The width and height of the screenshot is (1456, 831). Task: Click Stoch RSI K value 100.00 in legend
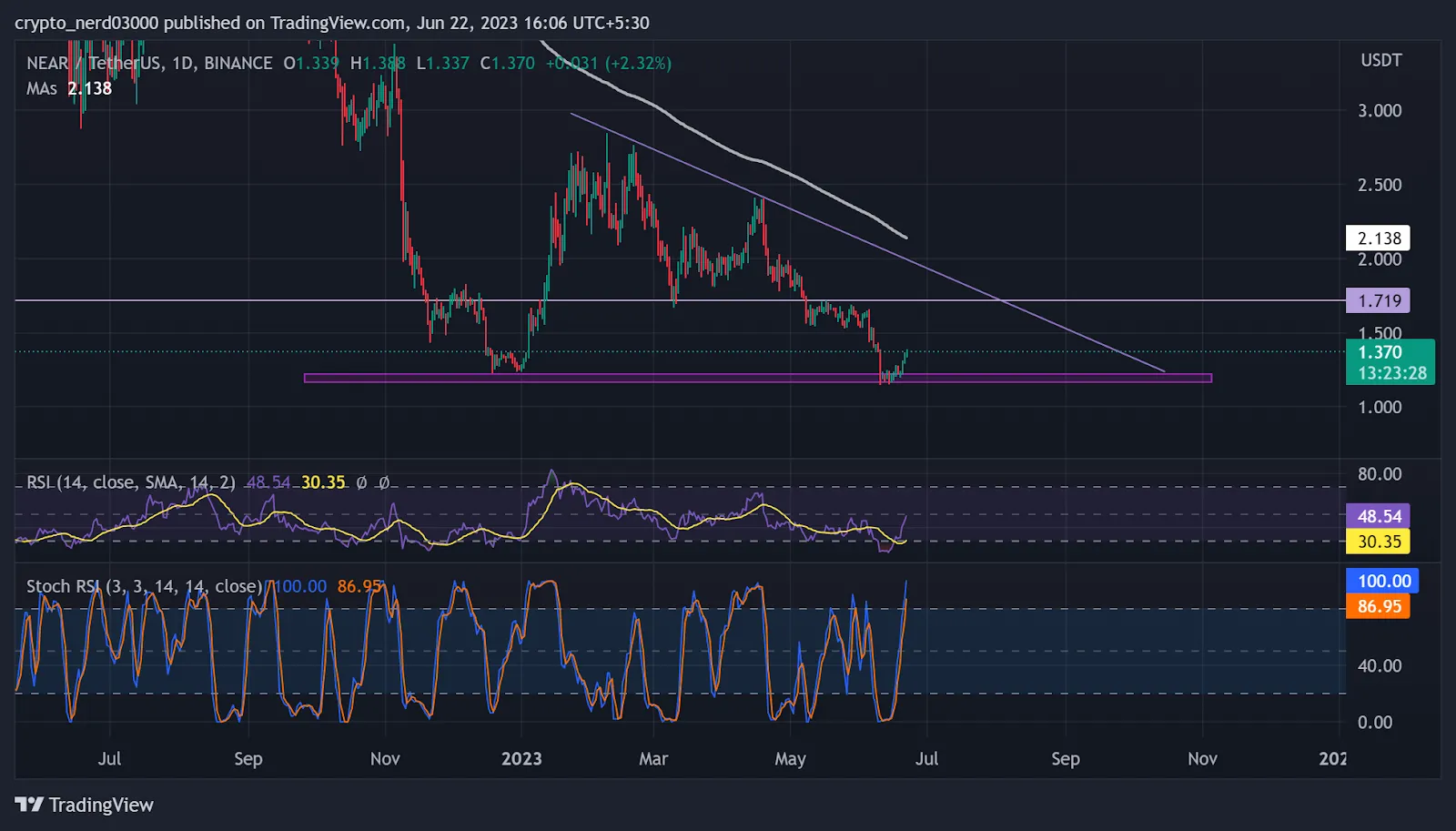[x=299, y=586]
